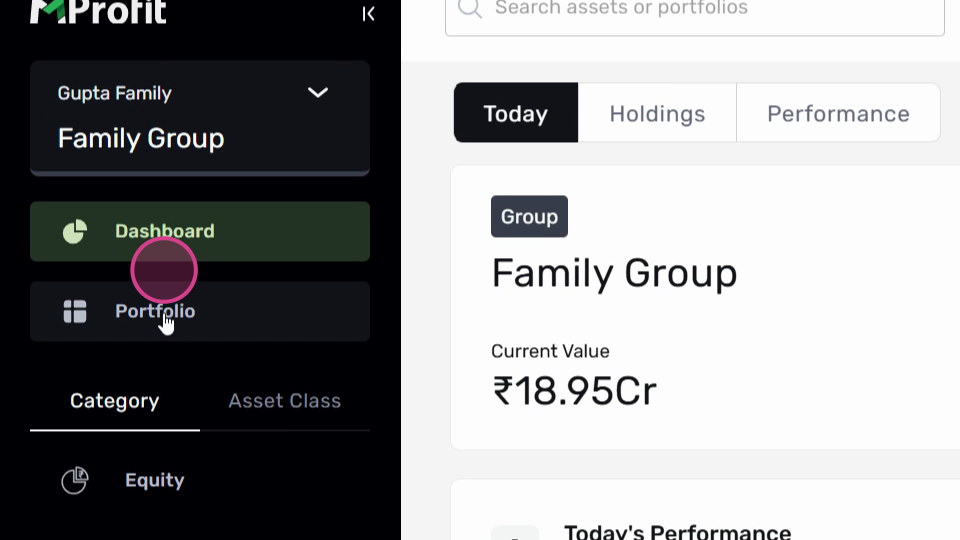This screenshot has width=960, height=540.
Task: Click the Today's Performance icon
Action: click(x=515, y=532)
